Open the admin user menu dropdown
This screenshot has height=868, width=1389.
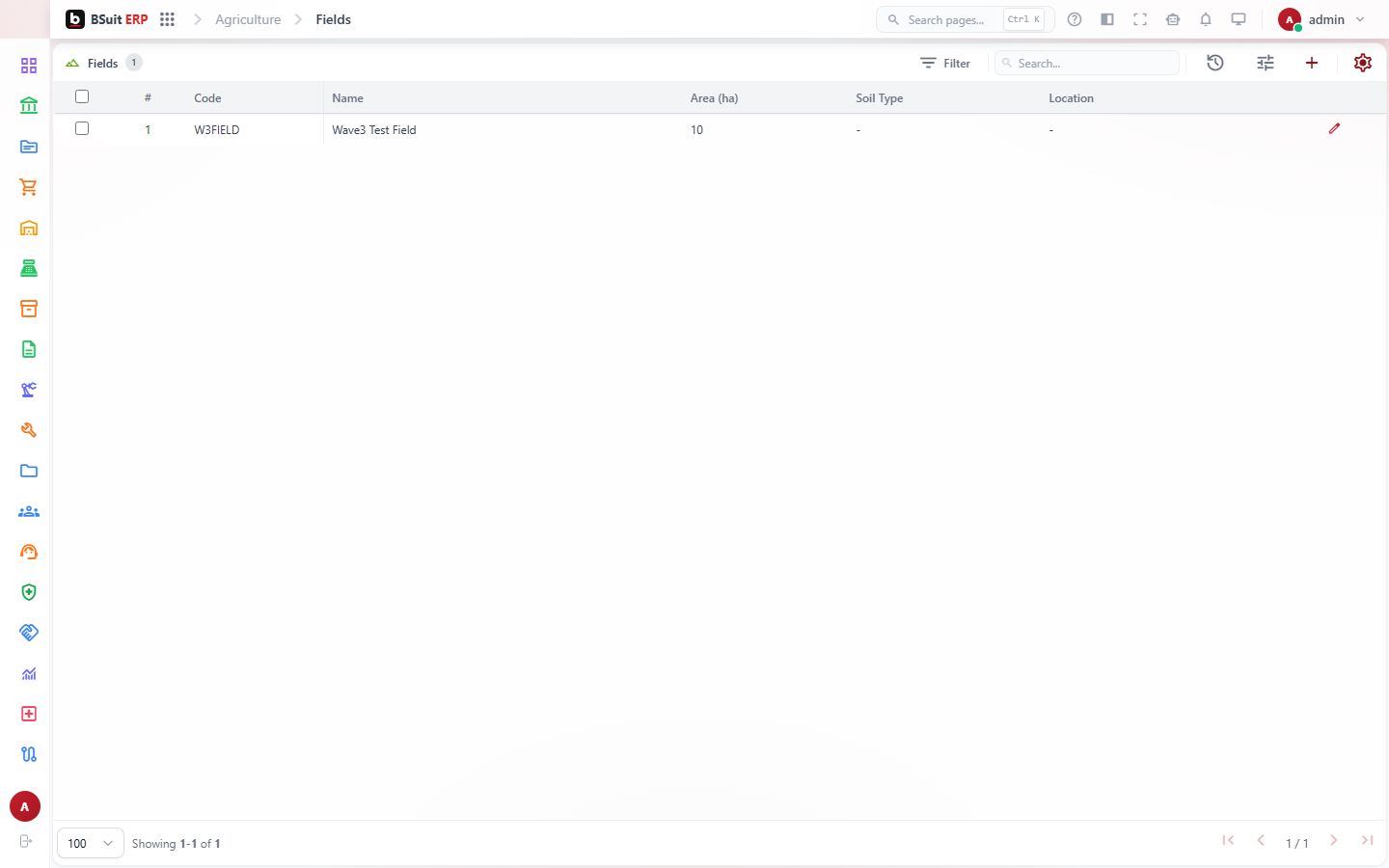click(1321, 19)
